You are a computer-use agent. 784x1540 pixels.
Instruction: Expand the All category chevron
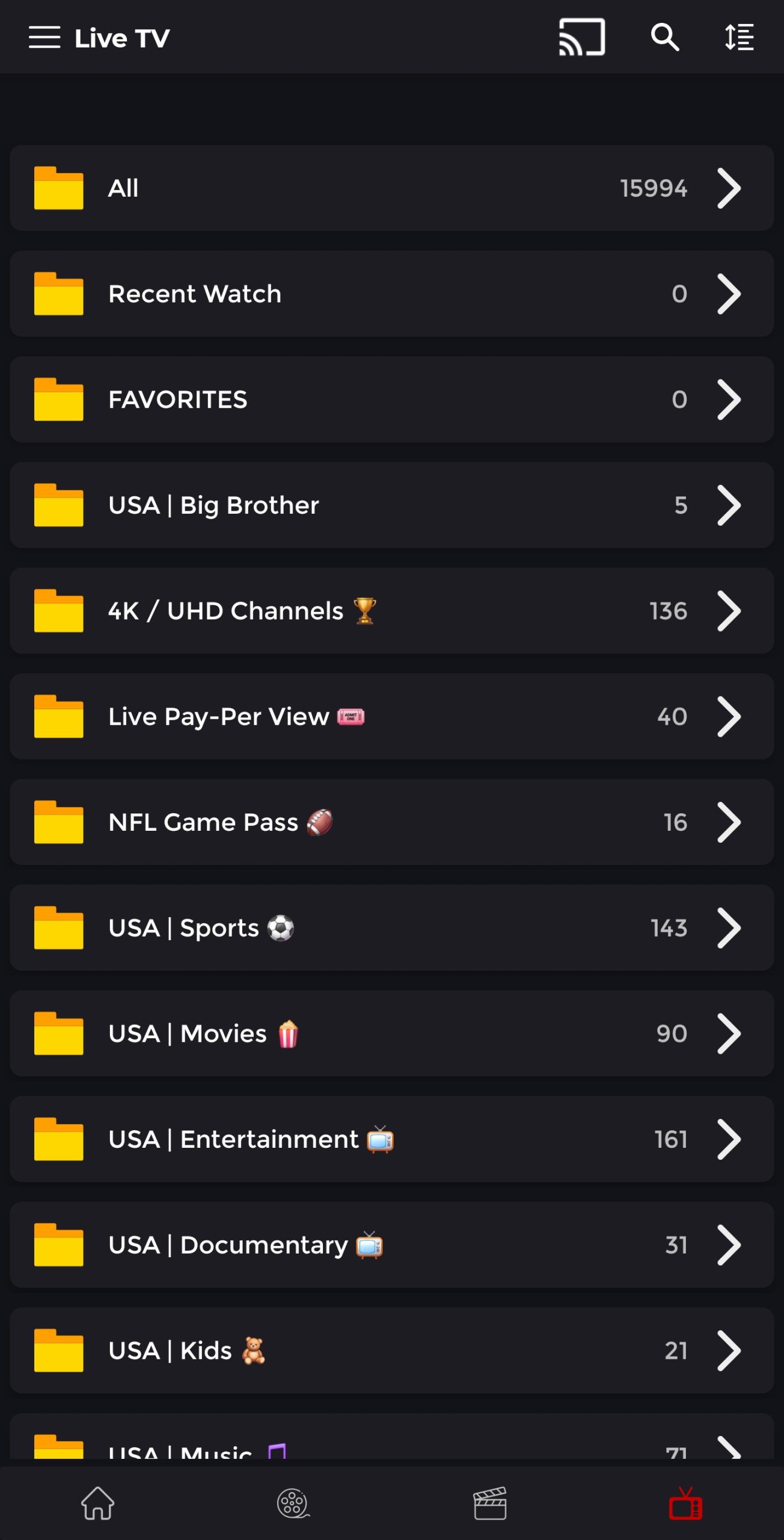729,188
